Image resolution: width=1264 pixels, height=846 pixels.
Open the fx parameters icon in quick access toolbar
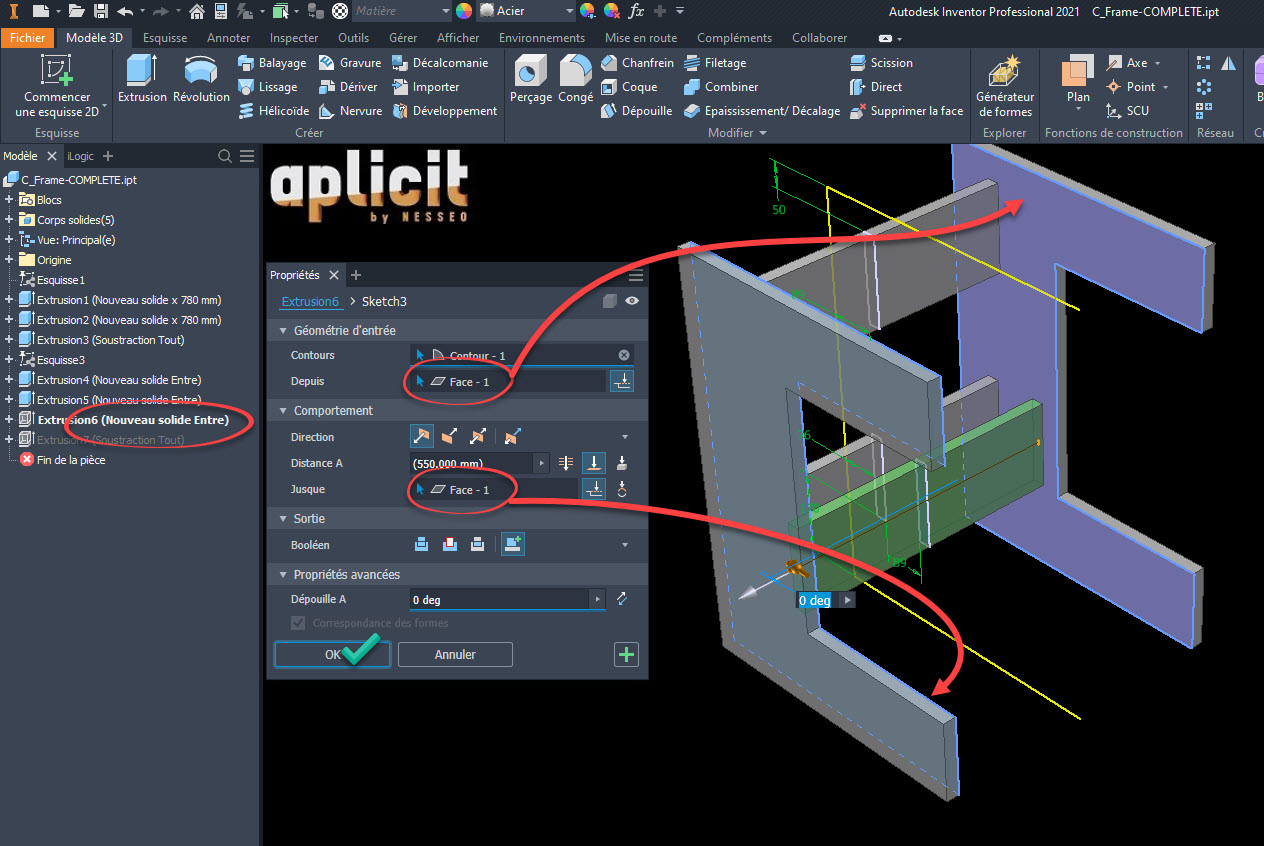click(x=636, y=11)
